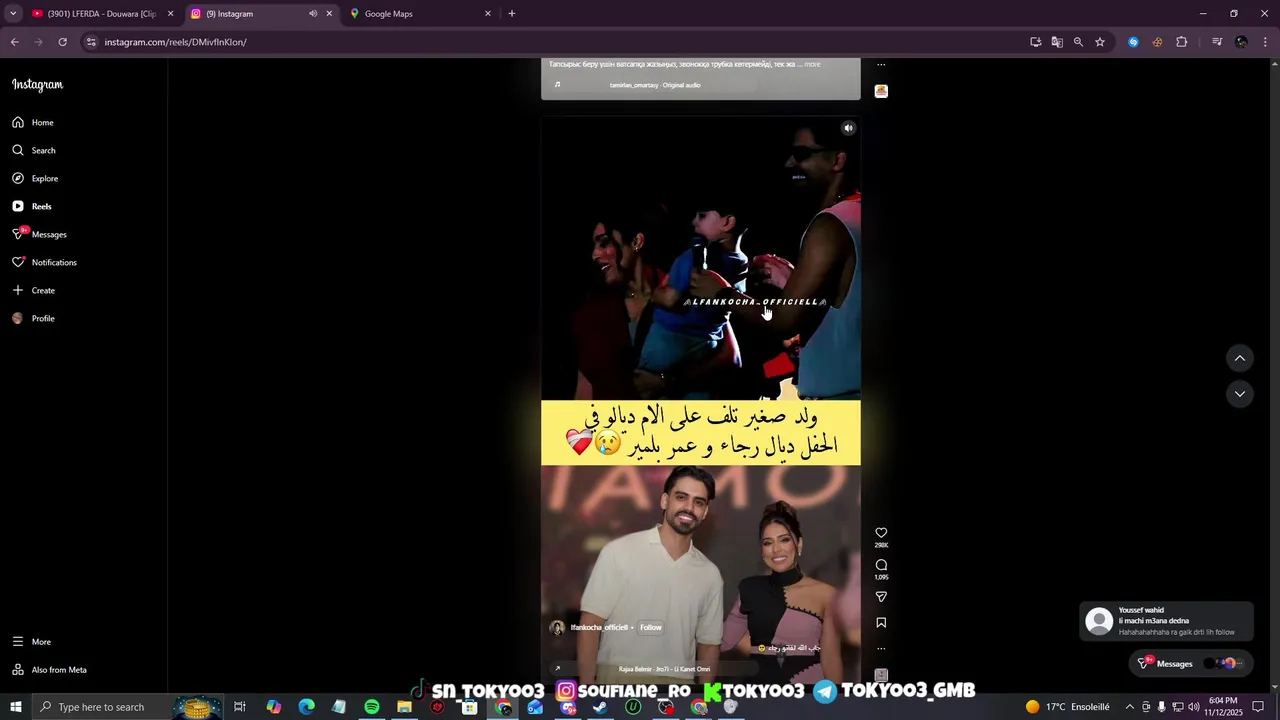The image size is (1280, 720).
Task: Open the Windows Start menu
Action: point(16,707)
